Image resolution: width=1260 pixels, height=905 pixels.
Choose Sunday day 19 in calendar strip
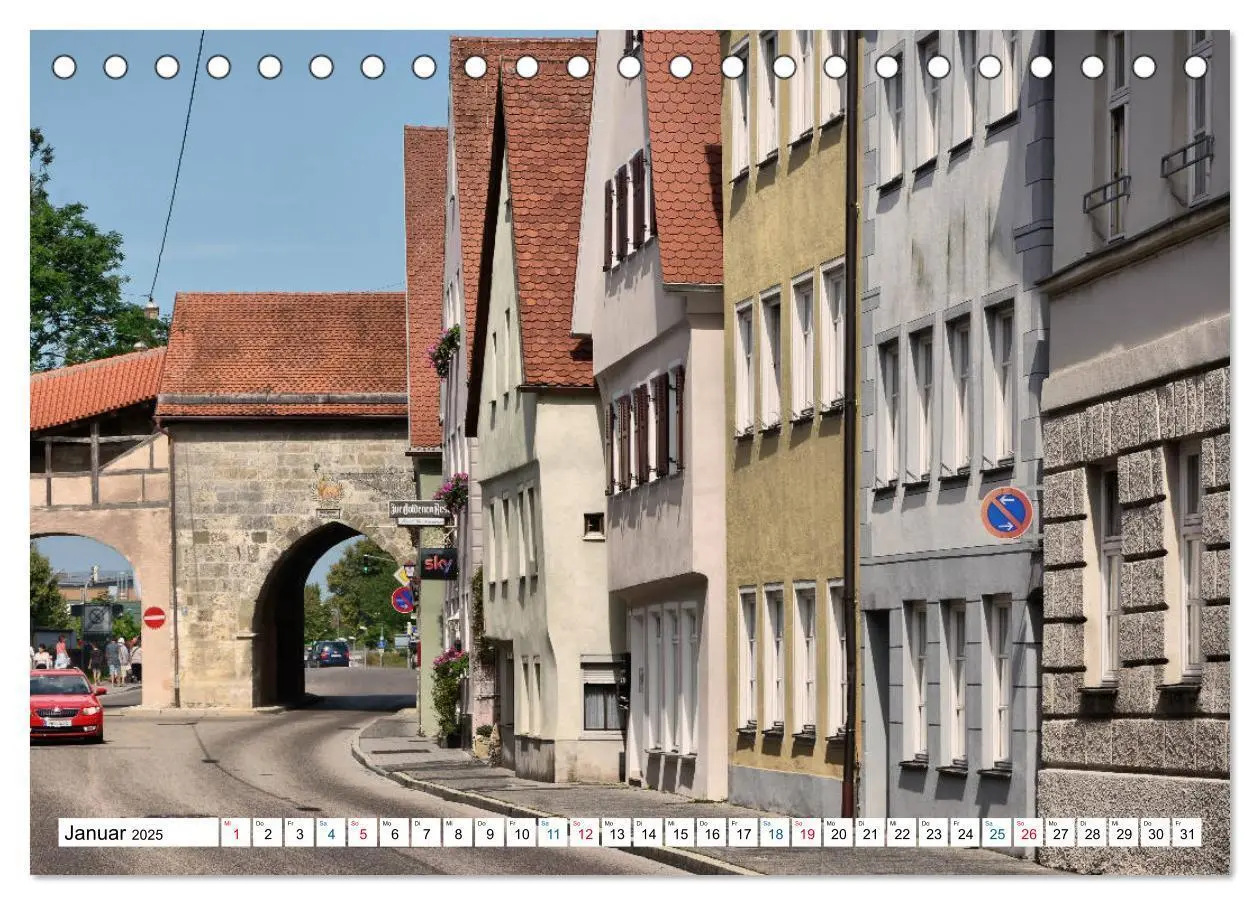coord(807,832)
